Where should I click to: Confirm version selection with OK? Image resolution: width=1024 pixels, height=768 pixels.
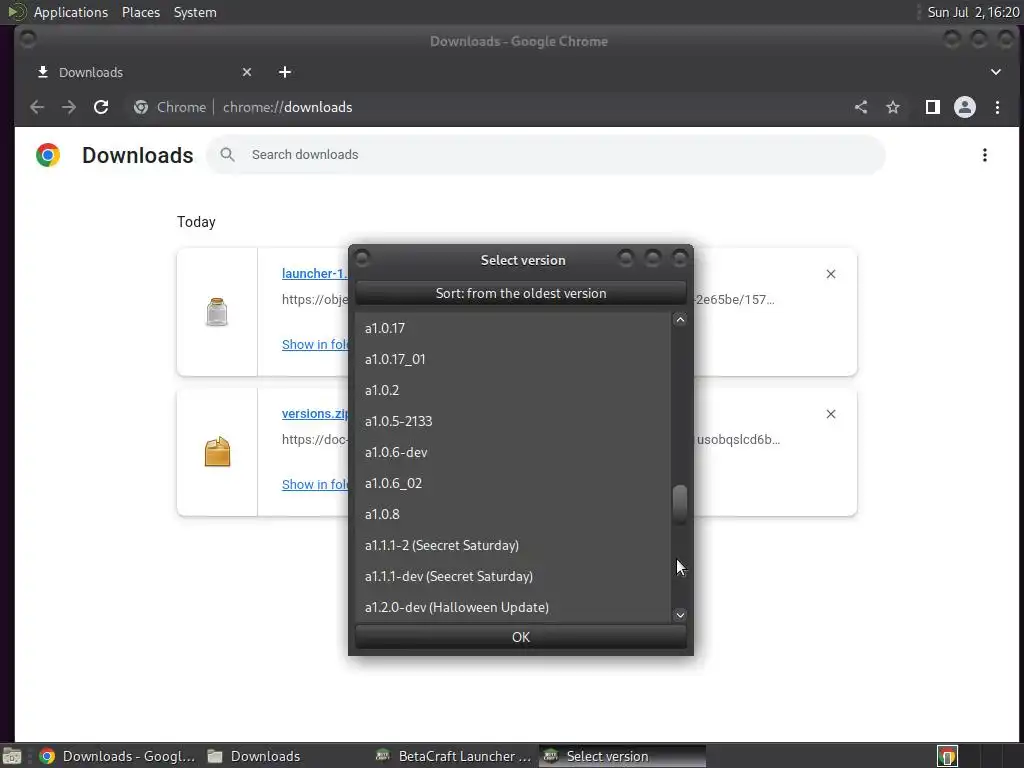tap(520, 637)
